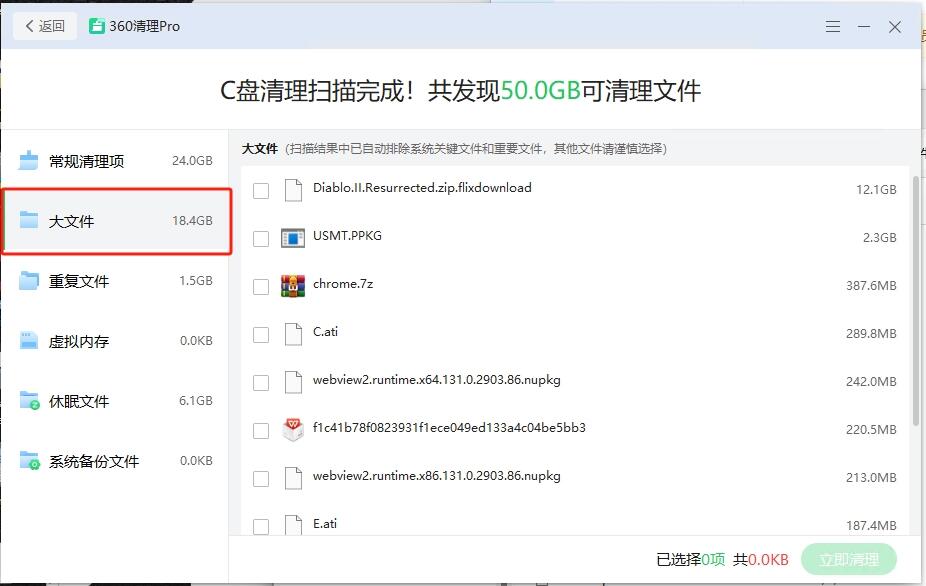Click the 12.1GB size value
The image size is (926, 586).
click(876, 190)
